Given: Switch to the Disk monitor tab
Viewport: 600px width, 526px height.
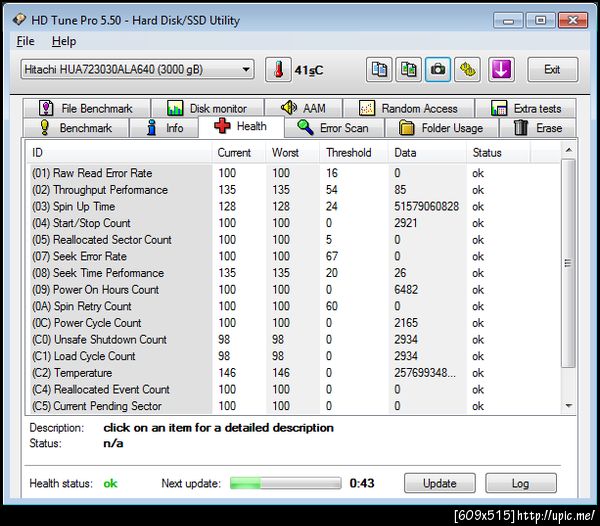Looking at the screenshot, I should (207, 108).
